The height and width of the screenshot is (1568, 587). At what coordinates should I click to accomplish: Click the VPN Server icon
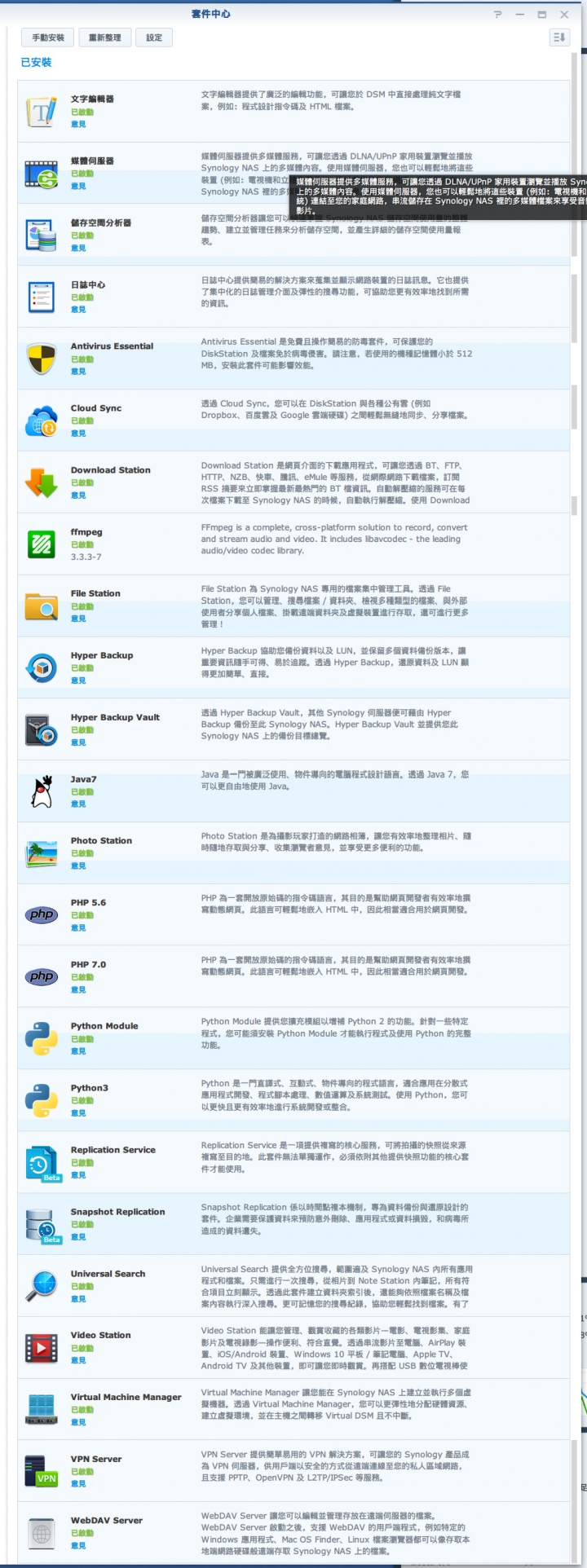pyautogui.click(x=41, y=1472)
